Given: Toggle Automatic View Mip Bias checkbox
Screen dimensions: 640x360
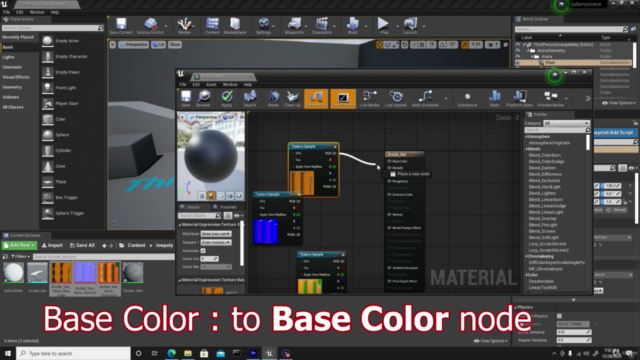Looking at the screenshot, I should tap(203, 251).
